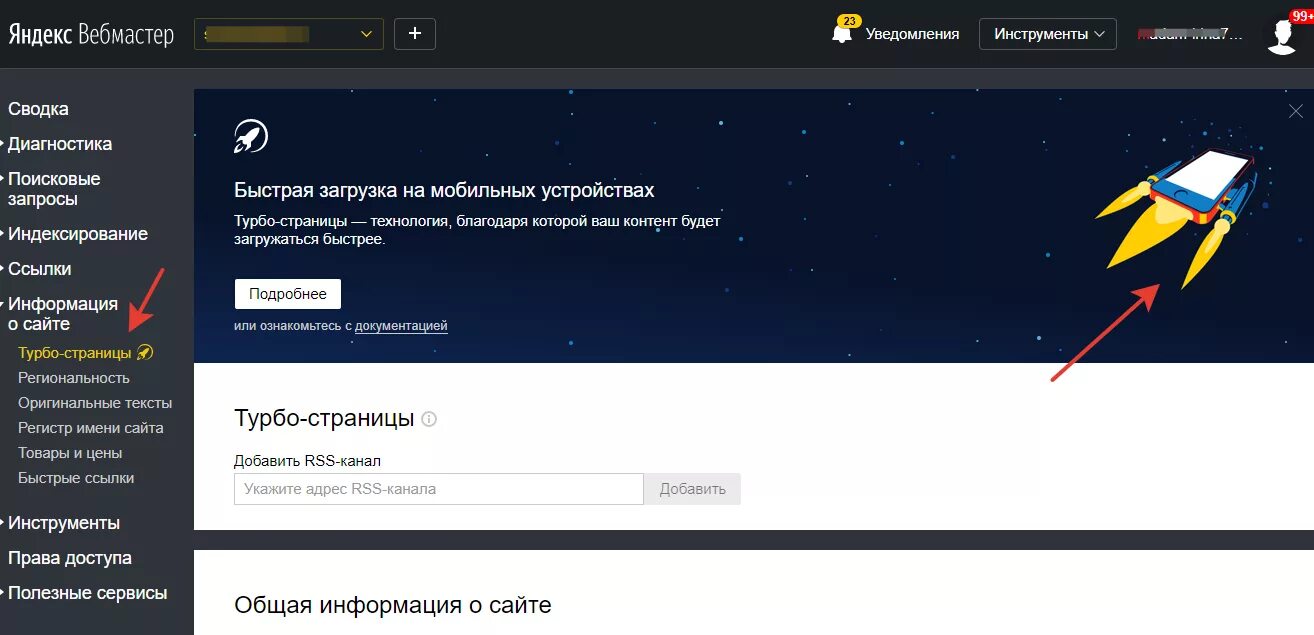Open the документацией link

[401, 326]
